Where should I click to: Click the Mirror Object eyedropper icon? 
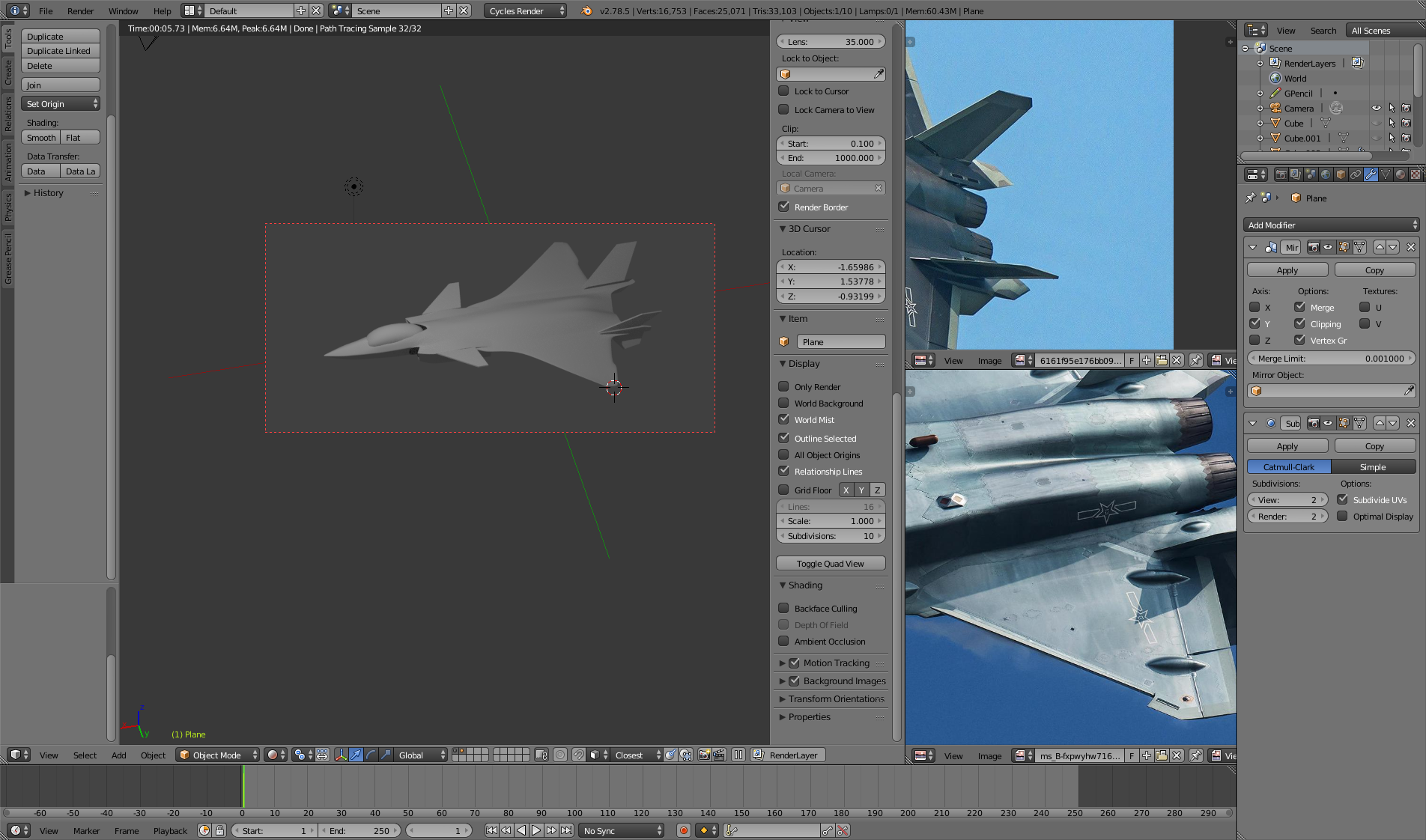point(1409,391)
